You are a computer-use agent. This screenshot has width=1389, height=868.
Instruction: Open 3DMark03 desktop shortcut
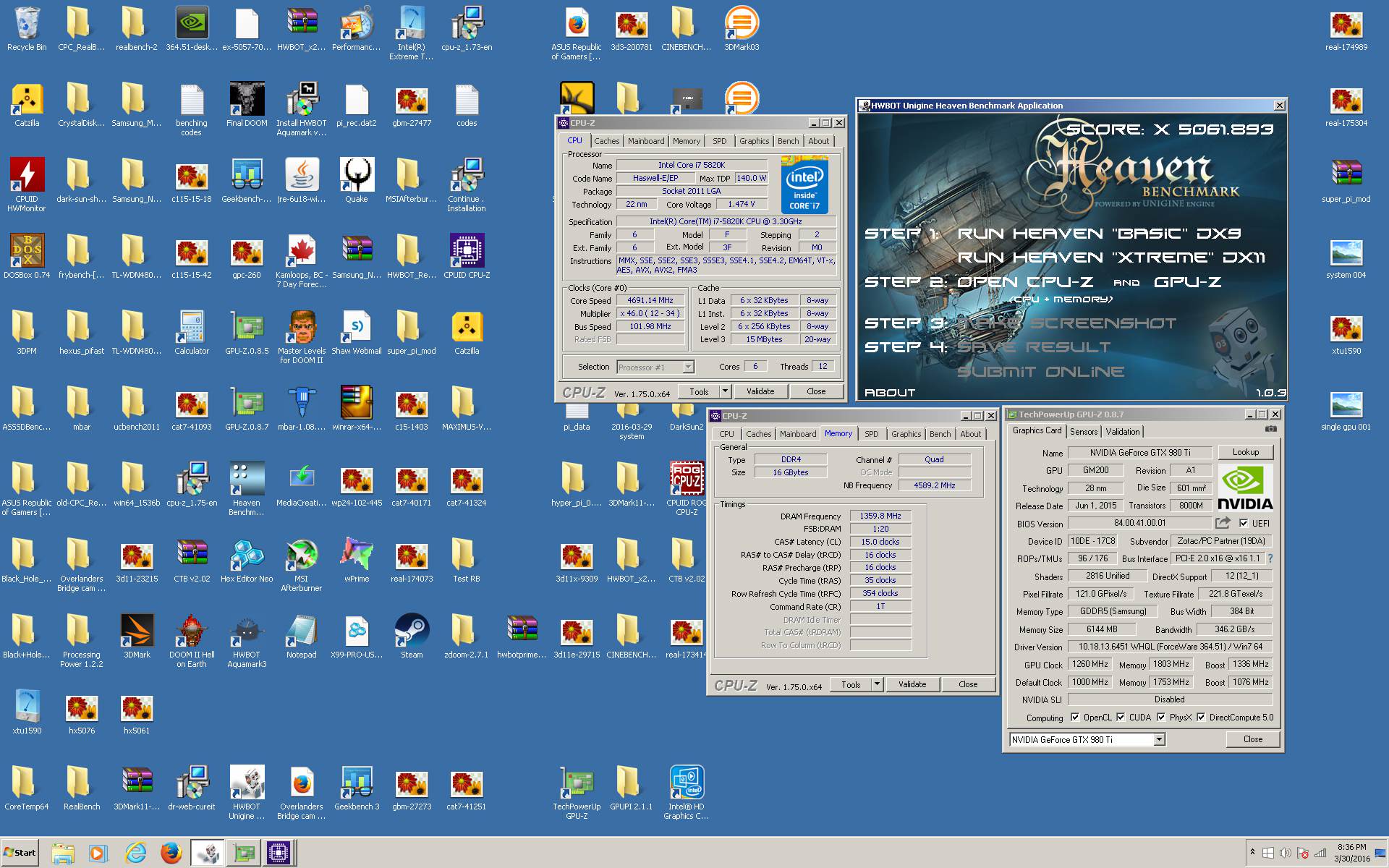742,29
